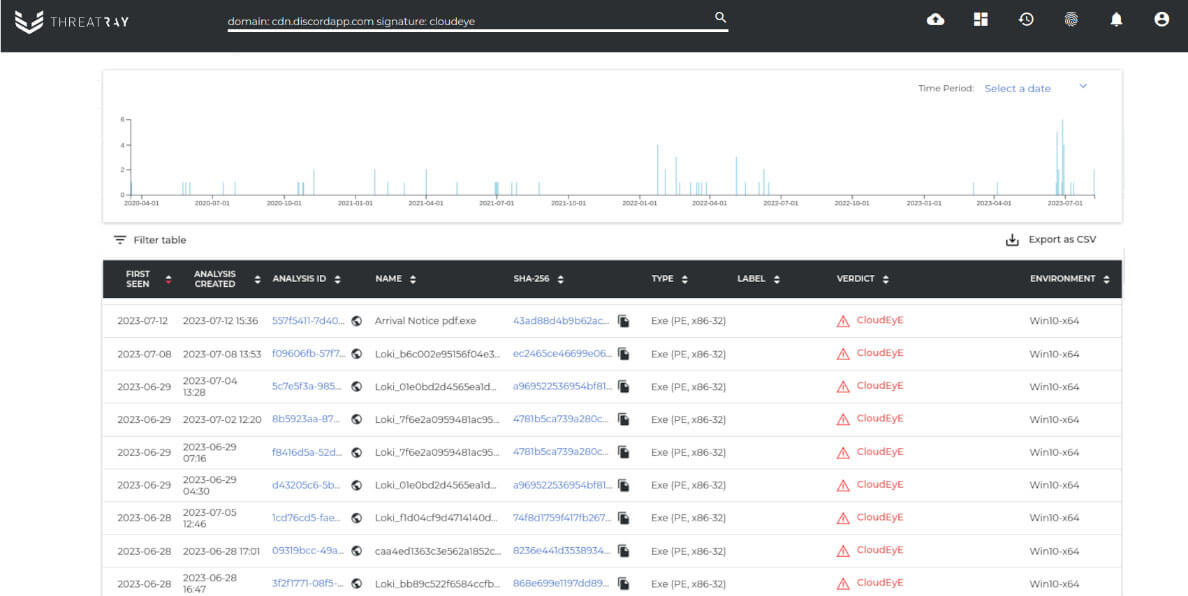Click the Export as CSV download icon
This screenshot has height=596, width=1188.
click(1011, 240)
